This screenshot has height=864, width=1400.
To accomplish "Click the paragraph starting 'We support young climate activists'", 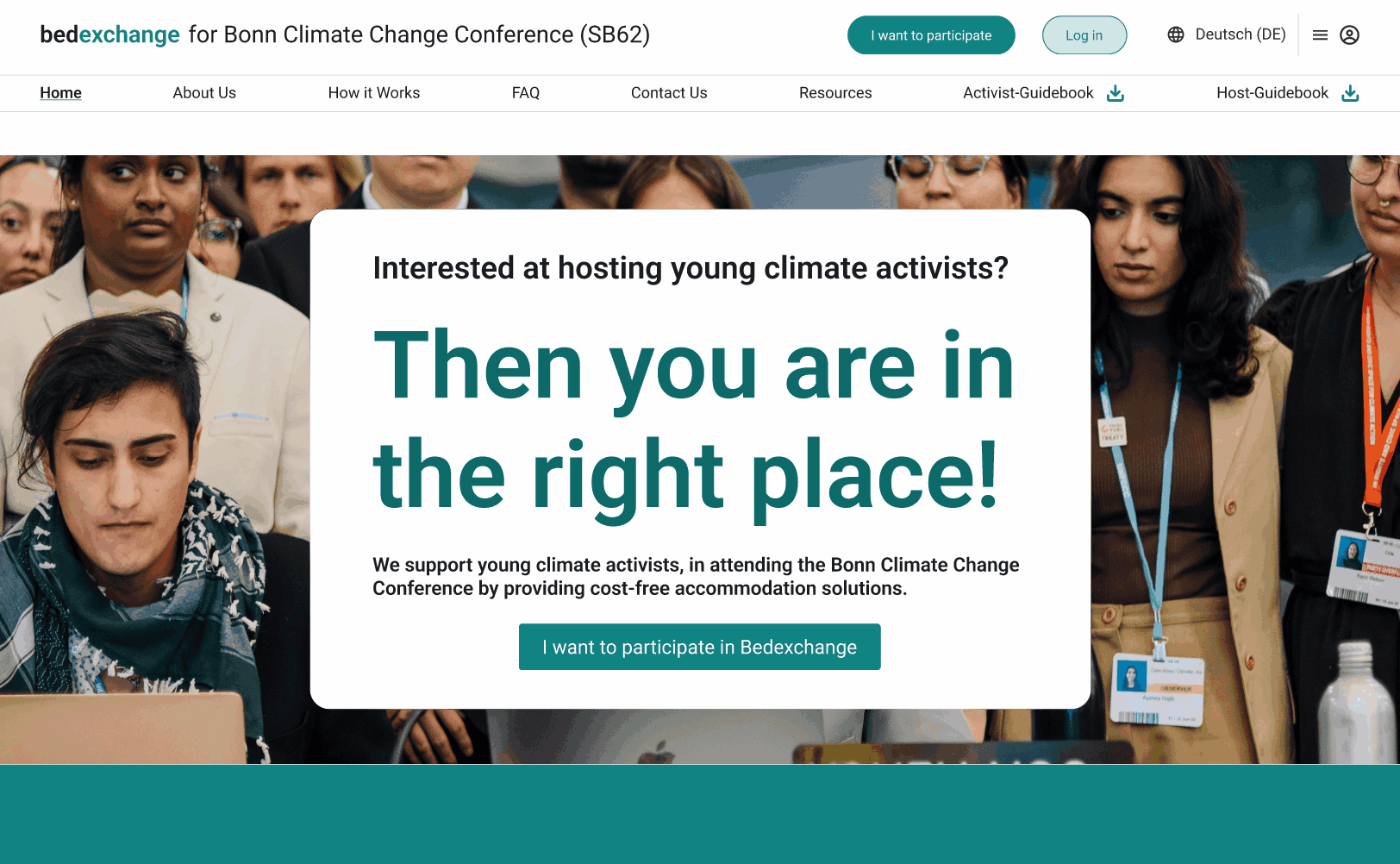I will click(696, 576).
